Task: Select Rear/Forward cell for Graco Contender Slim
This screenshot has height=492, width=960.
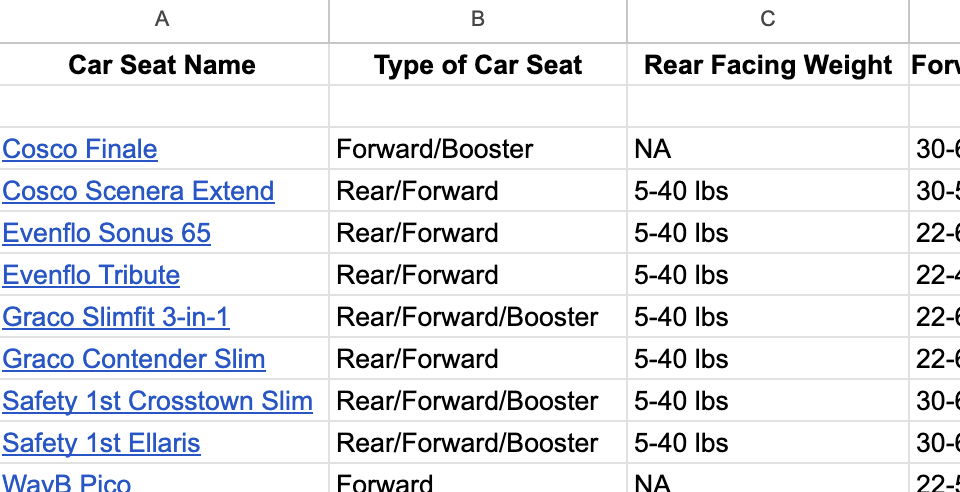Action: [478, 359]
